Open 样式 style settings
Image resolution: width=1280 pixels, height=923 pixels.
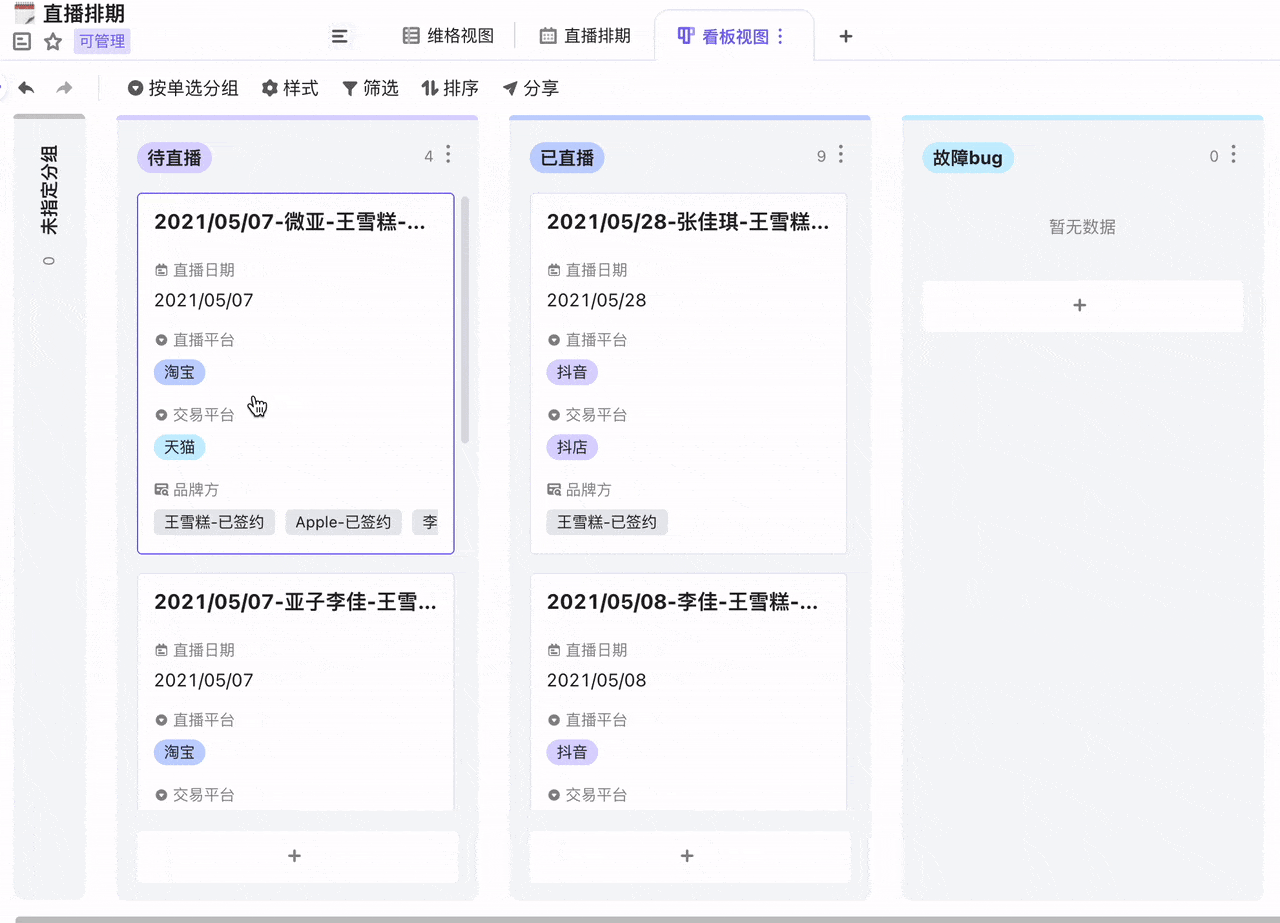[x=290, y=88]
